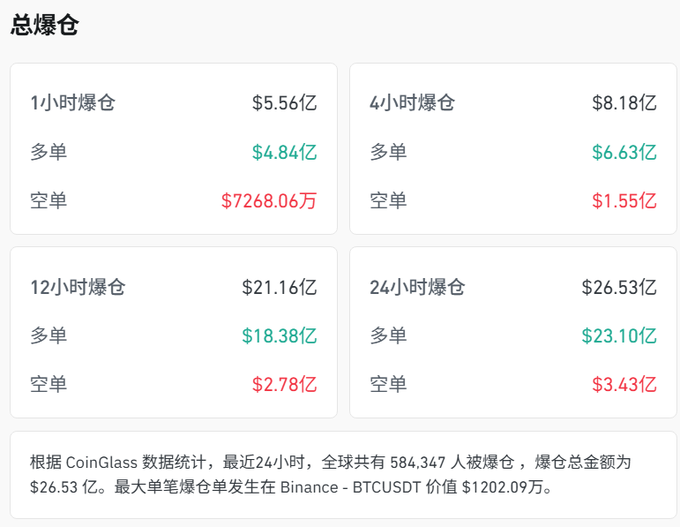
Task: Click the 24-hour long value $23.10亿
Action: coord(619,336)
